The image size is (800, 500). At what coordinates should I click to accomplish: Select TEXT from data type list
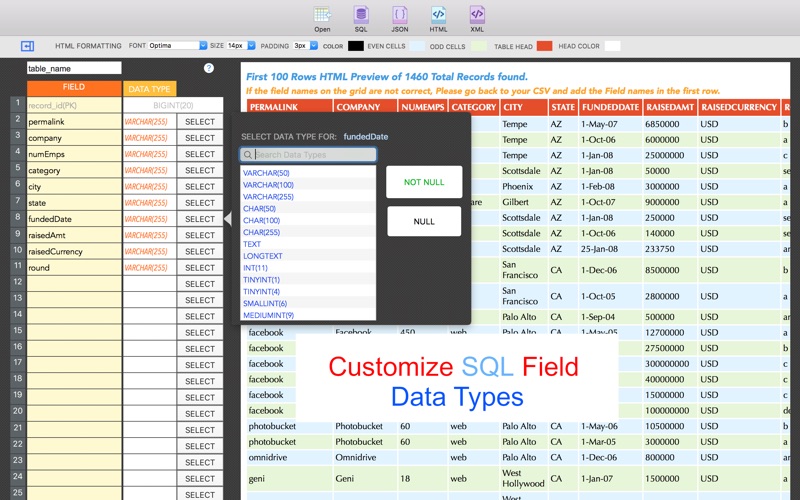click(x=308, y=244)
